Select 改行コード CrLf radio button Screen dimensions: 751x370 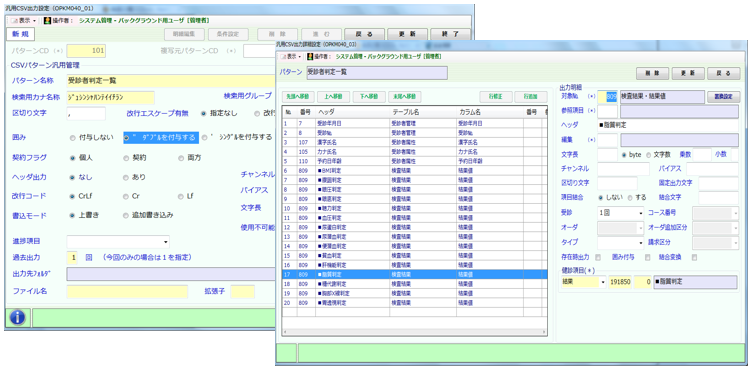pos(72,196)
